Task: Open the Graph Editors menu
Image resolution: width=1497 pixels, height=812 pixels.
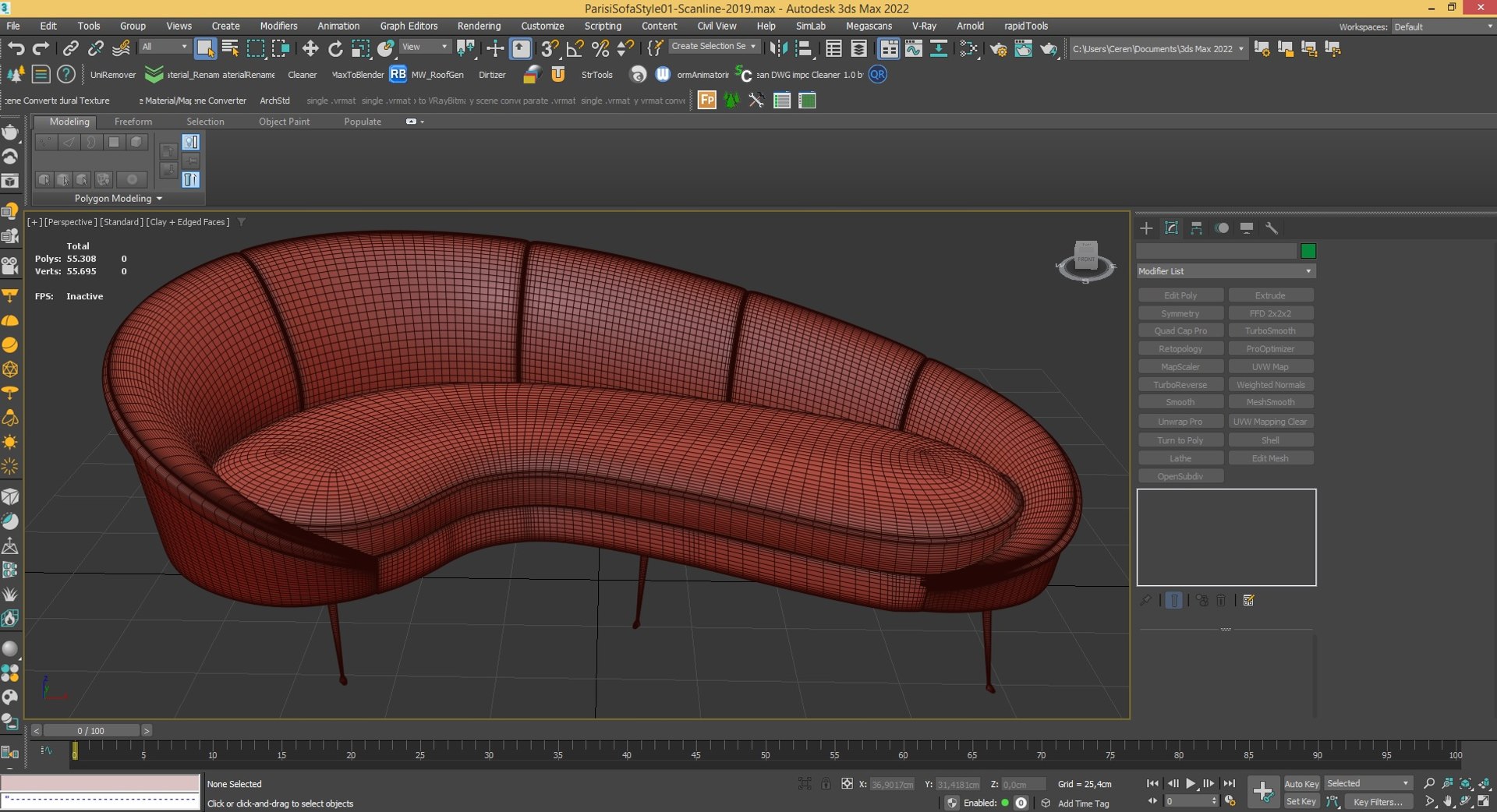Action: pyautogui.click(x=409, y=26)
